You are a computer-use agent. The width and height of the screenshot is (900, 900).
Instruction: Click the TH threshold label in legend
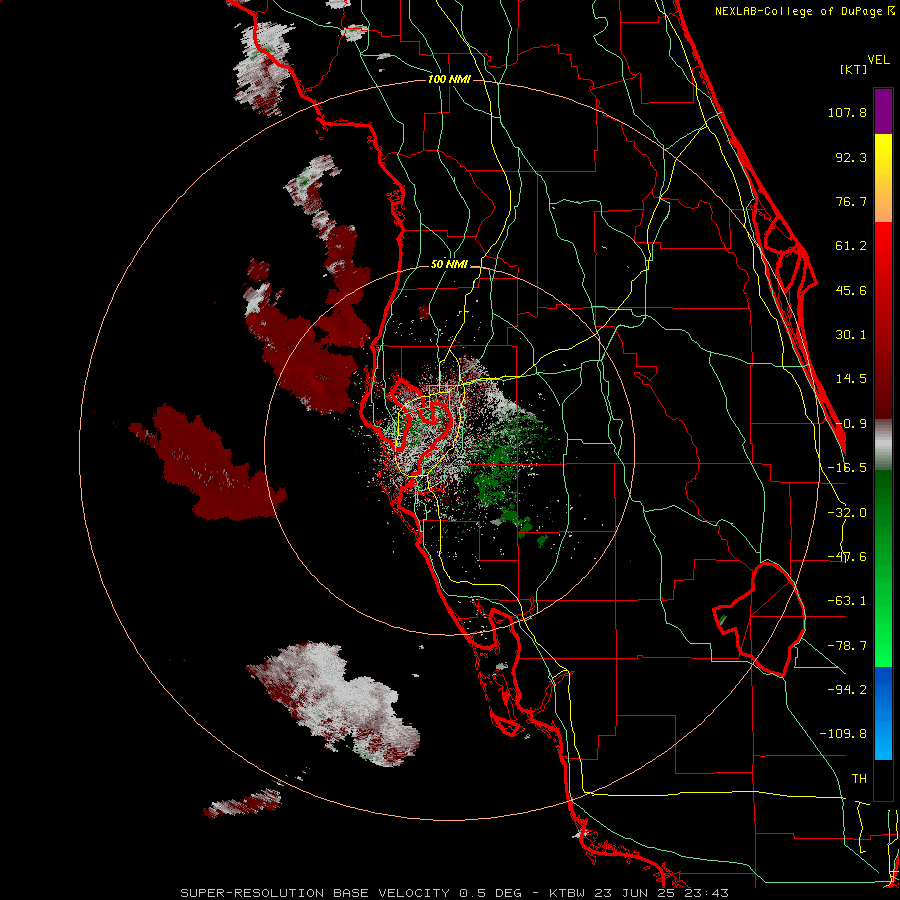point(859,778)
